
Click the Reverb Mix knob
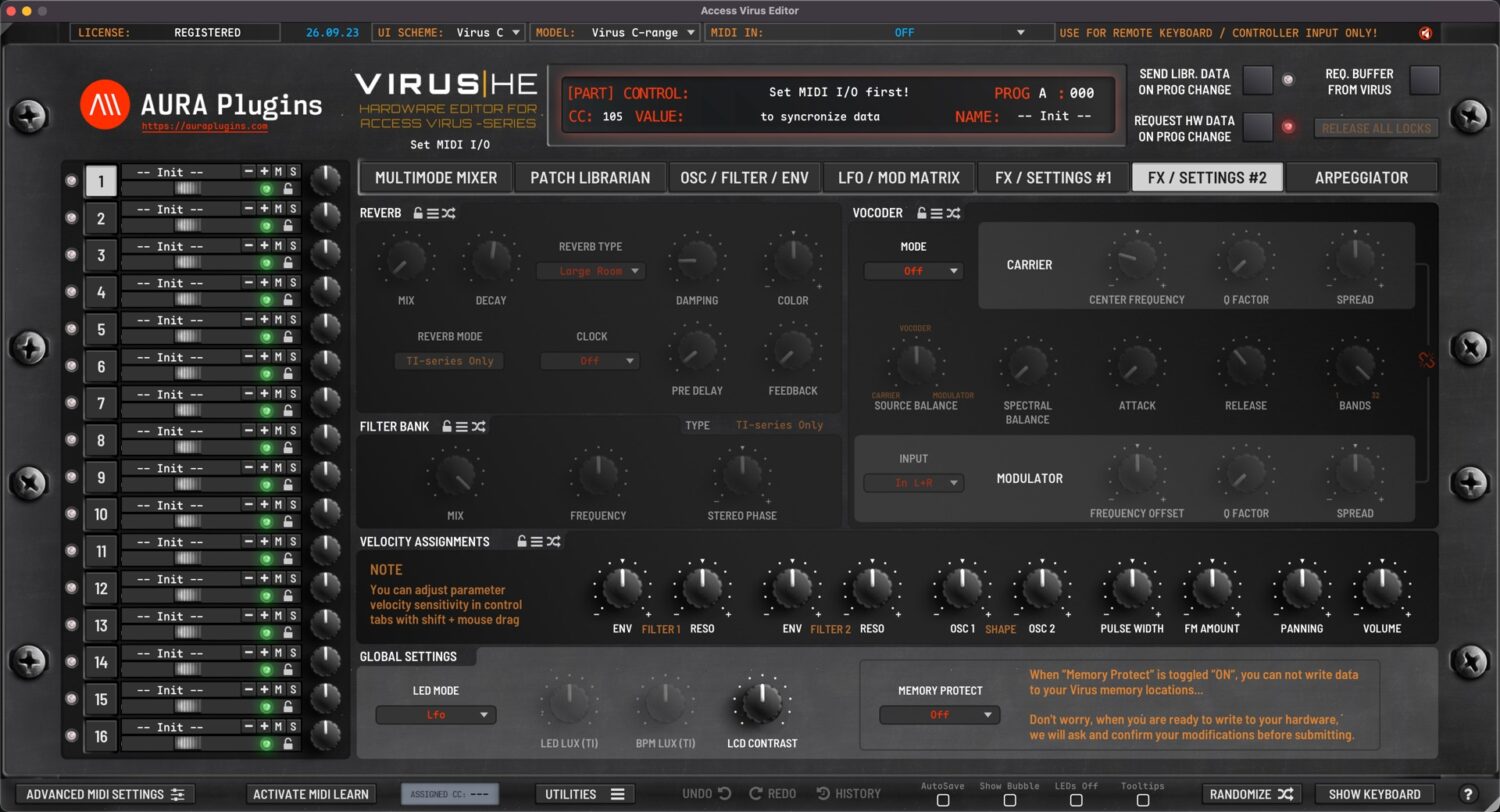(406, 260)
